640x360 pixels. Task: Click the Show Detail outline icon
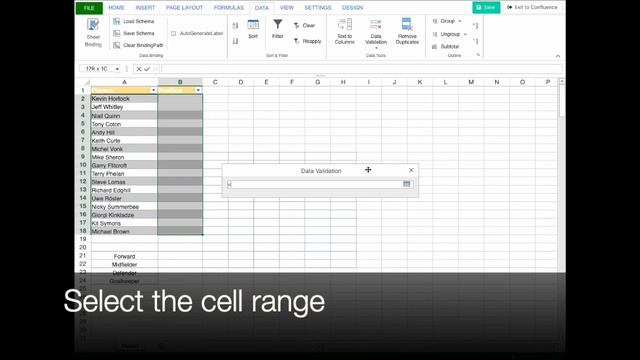tap(476, 26)
